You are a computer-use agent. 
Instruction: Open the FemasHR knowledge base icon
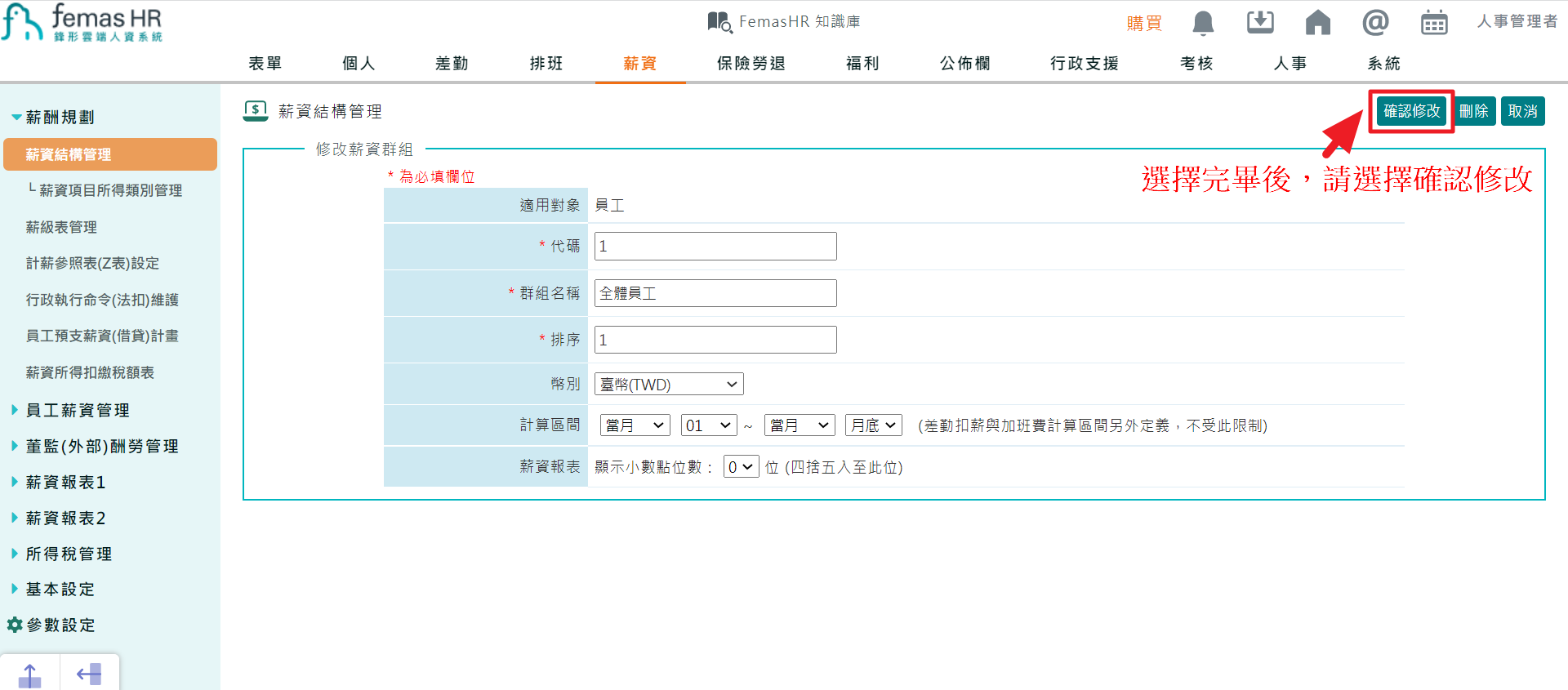[719, 22]
